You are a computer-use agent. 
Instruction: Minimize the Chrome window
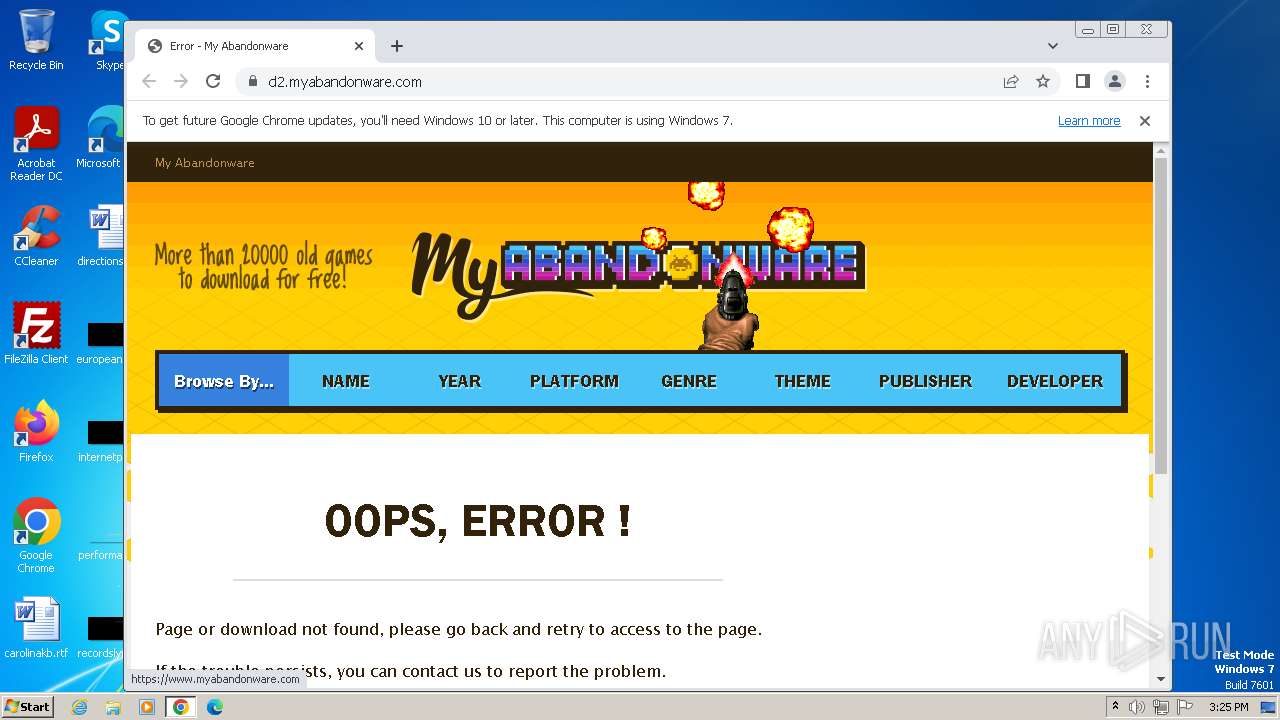tap(1088, 30)
